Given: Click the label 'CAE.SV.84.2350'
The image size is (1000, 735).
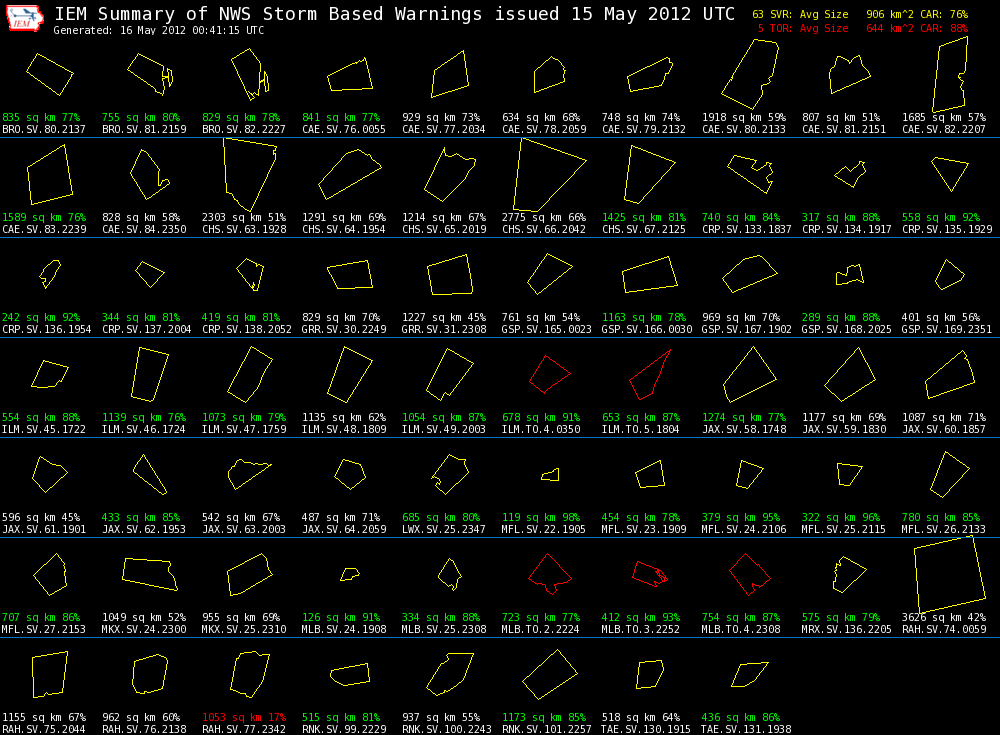Looking at the screenshot, I should [x=144, y=230].
